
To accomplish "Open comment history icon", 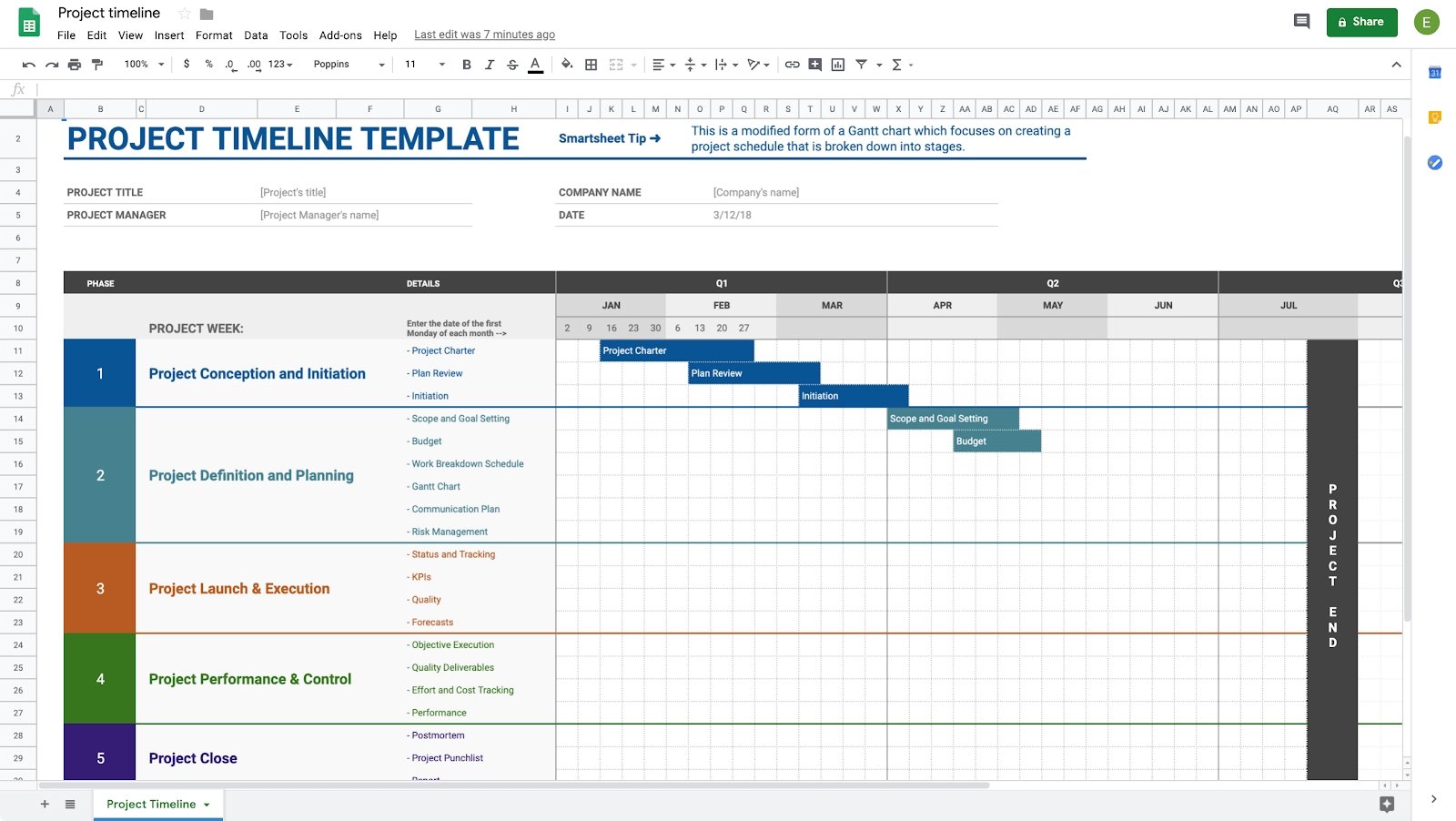I will 1301,22.
